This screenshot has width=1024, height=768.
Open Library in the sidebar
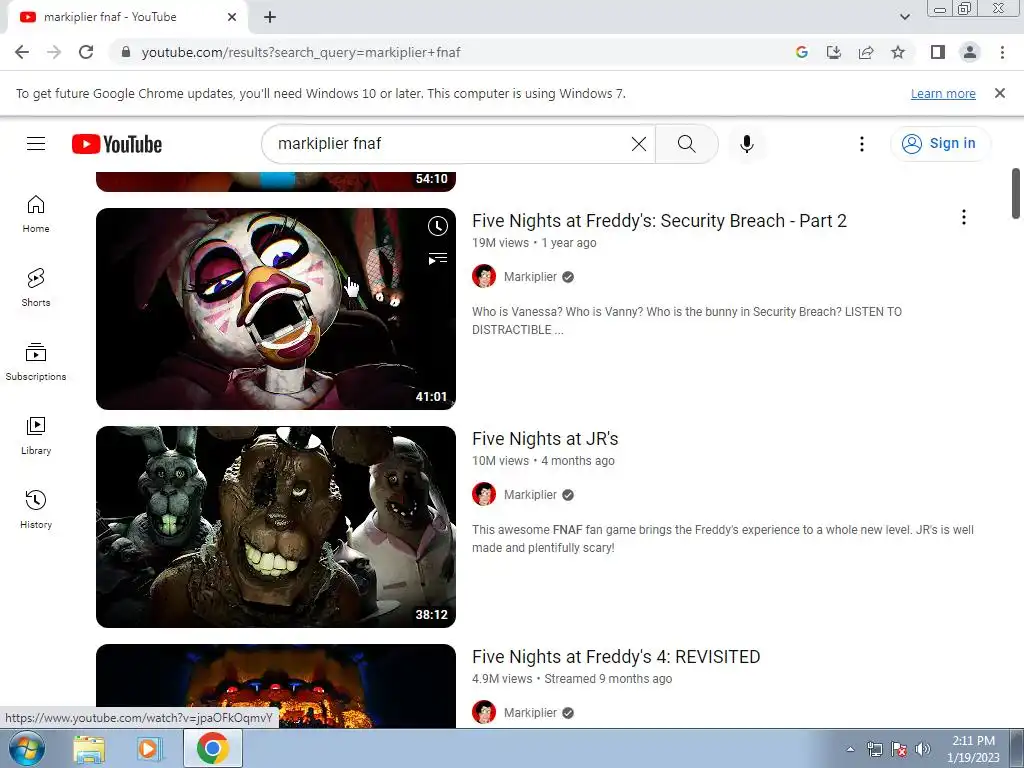coord(36,436)
